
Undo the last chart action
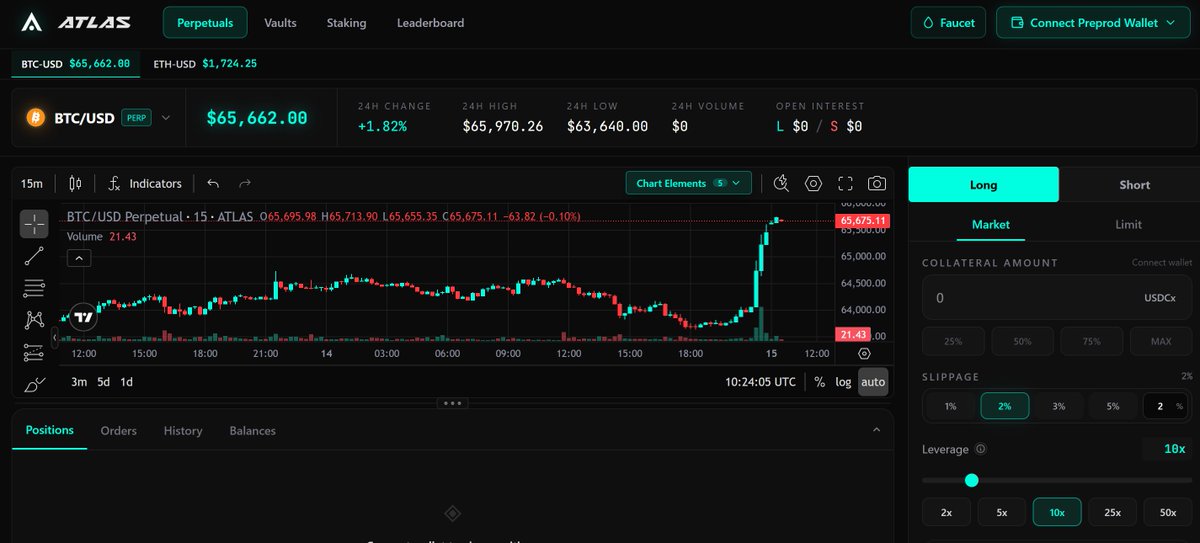click(213, 183)
